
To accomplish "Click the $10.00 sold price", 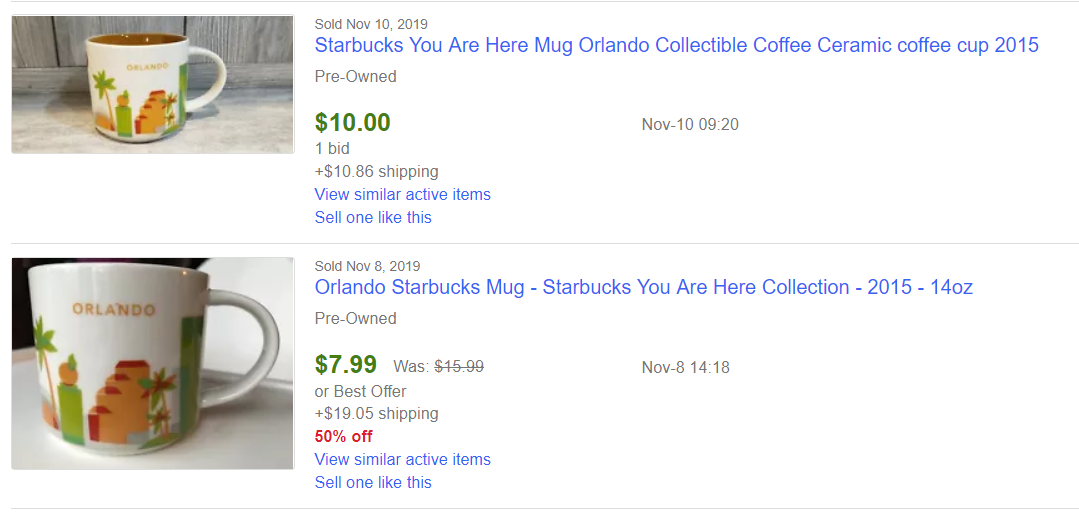I will pos(352,123).
